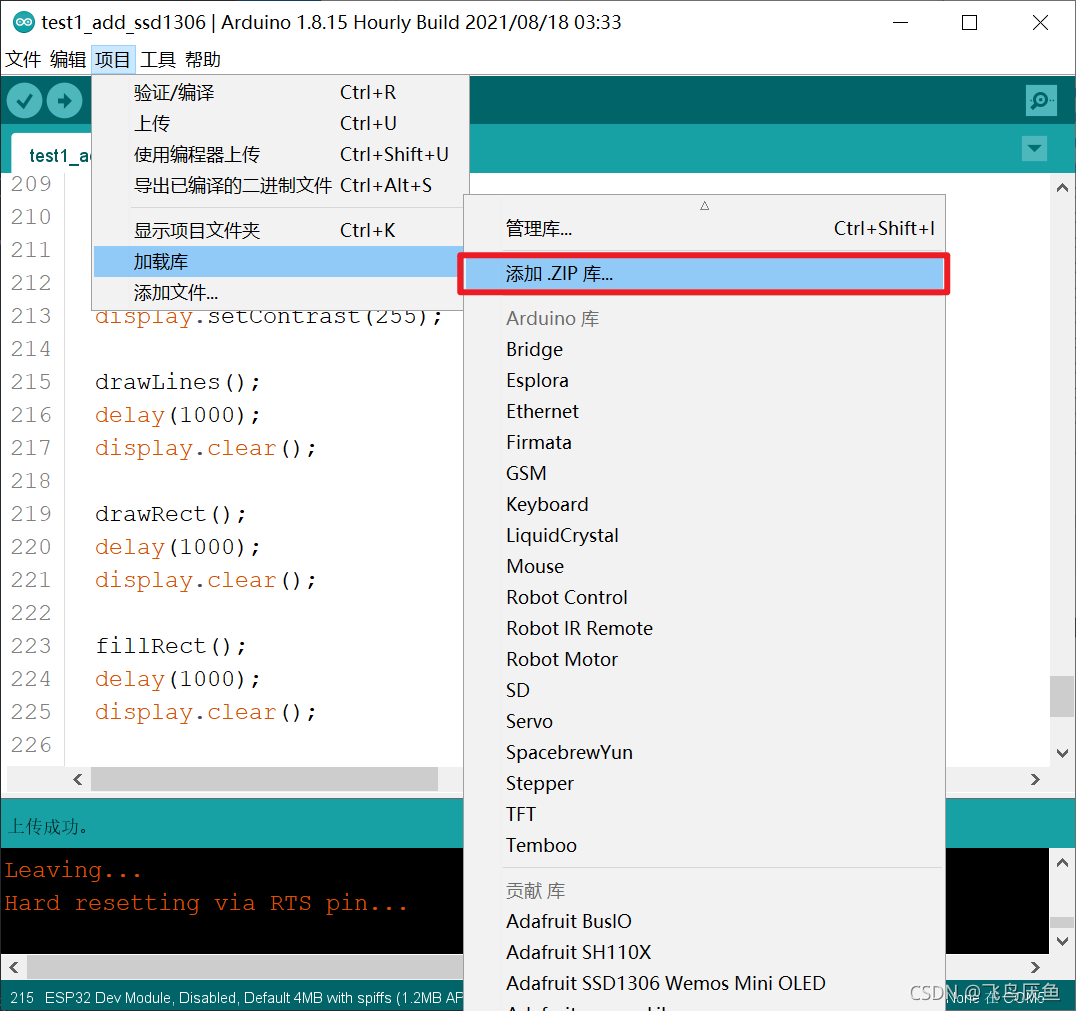Click console horizontal scrollbar left arrow
Viewport: 1076px width, 1011px height.
[14, 967]
